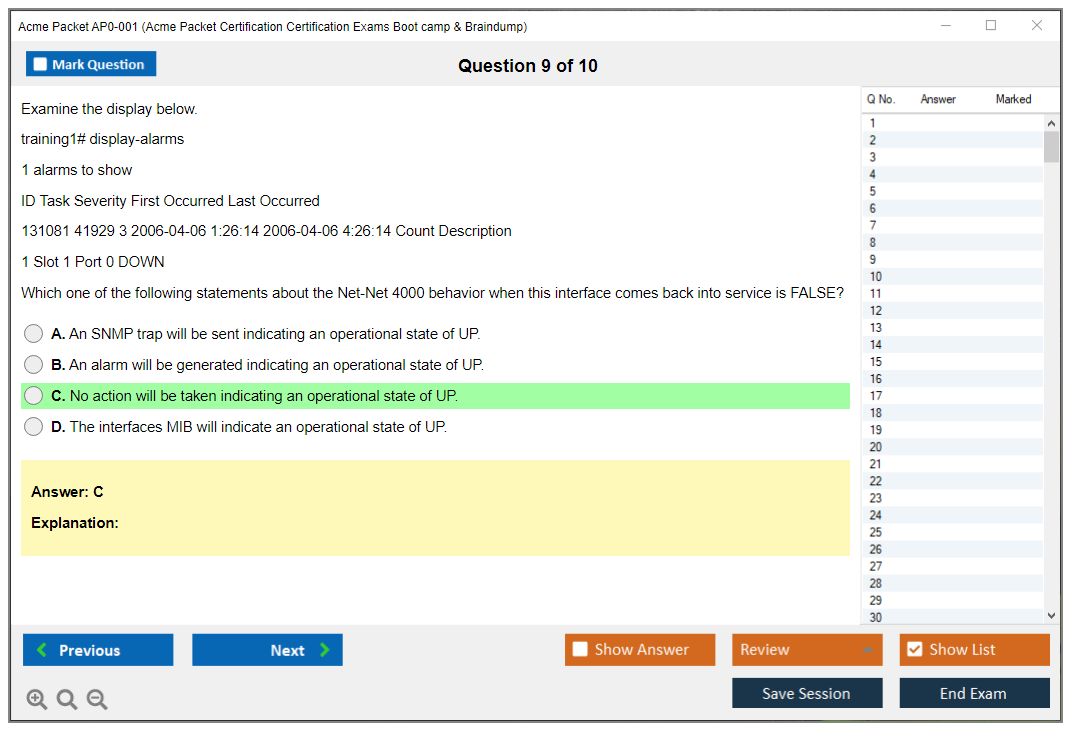
Task: Click the zoom out magnifier icon
Action: 97,700
